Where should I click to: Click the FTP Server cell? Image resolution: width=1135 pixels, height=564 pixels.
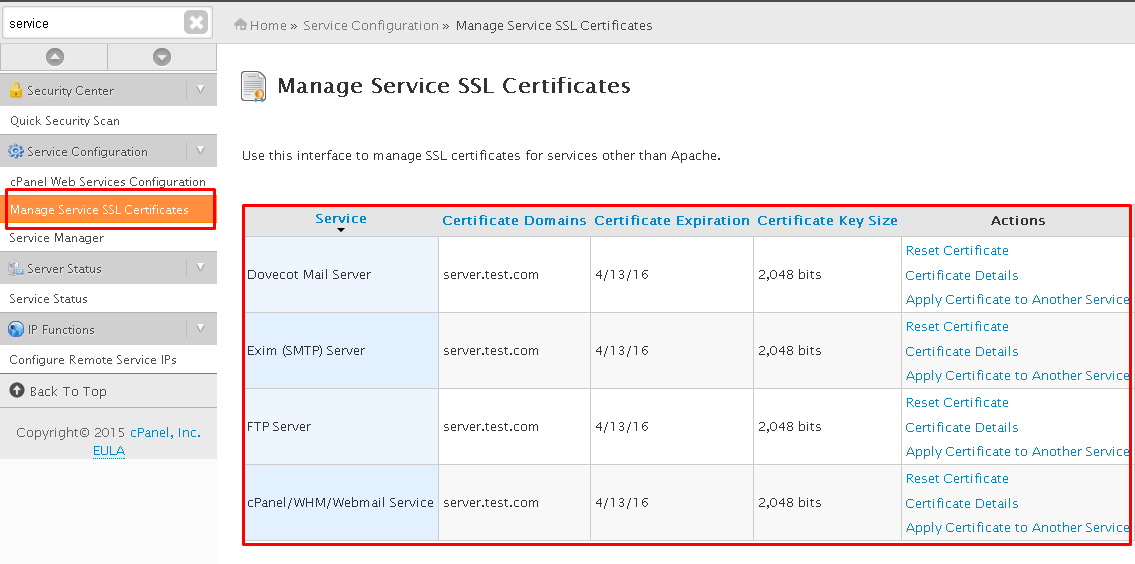342,426
